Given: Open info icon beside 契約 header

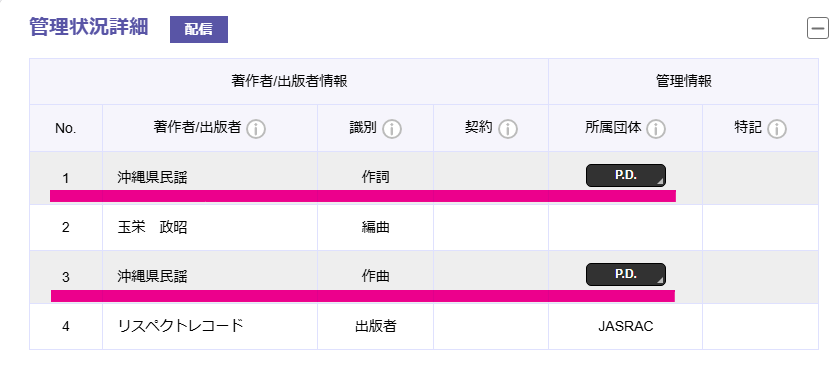Looking at the screenshot, I should pyautogui.click(x=508, y=129).
